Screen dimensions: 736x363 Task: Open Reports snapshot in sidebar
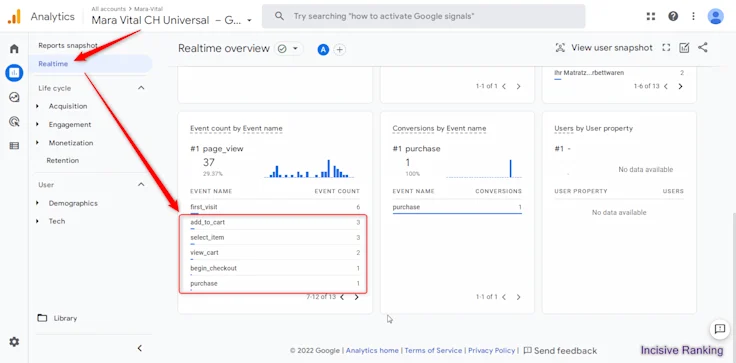(68, 46)
